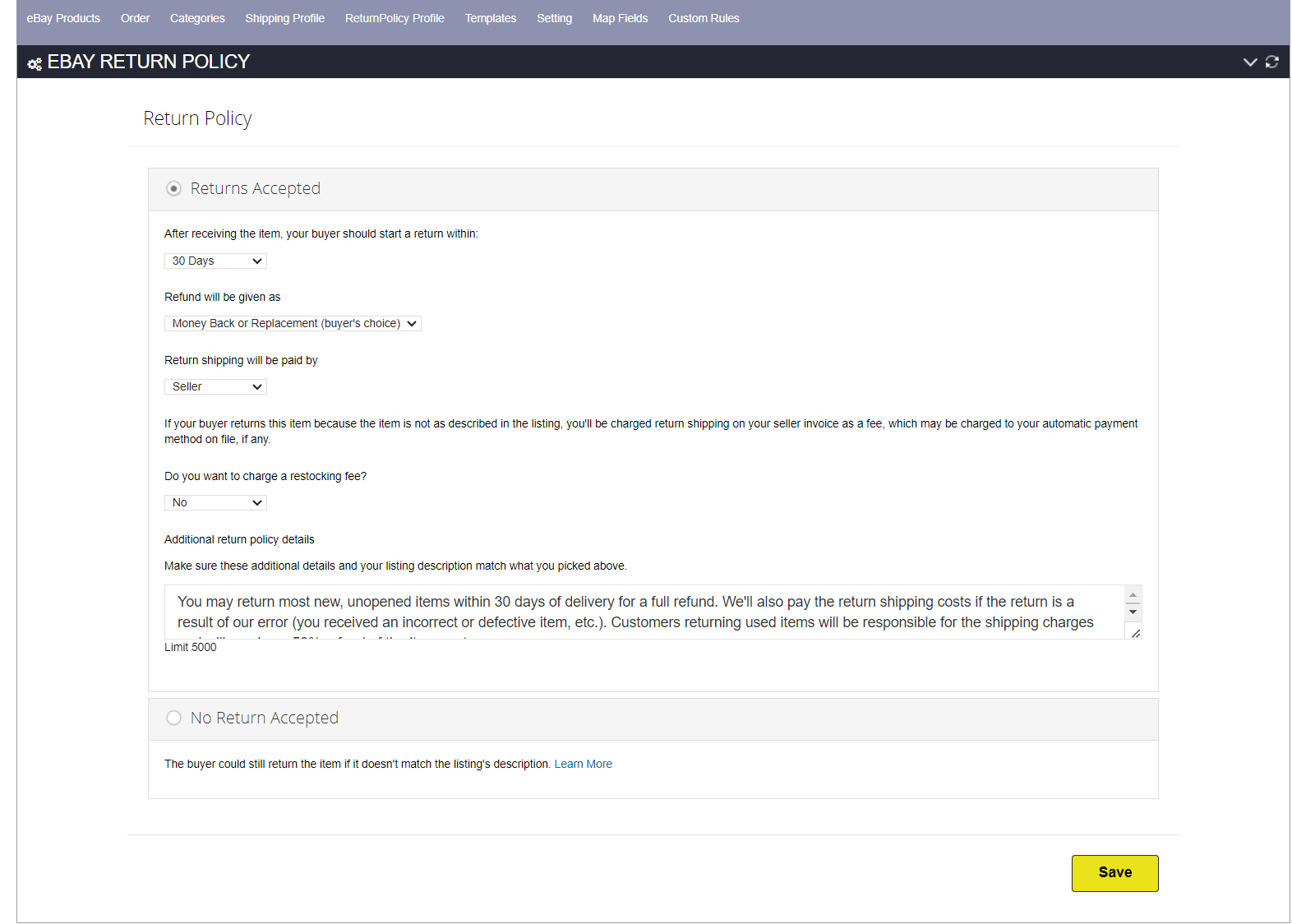1292x924 pixels.
Task: Open the Order menu
Action: 135,18
